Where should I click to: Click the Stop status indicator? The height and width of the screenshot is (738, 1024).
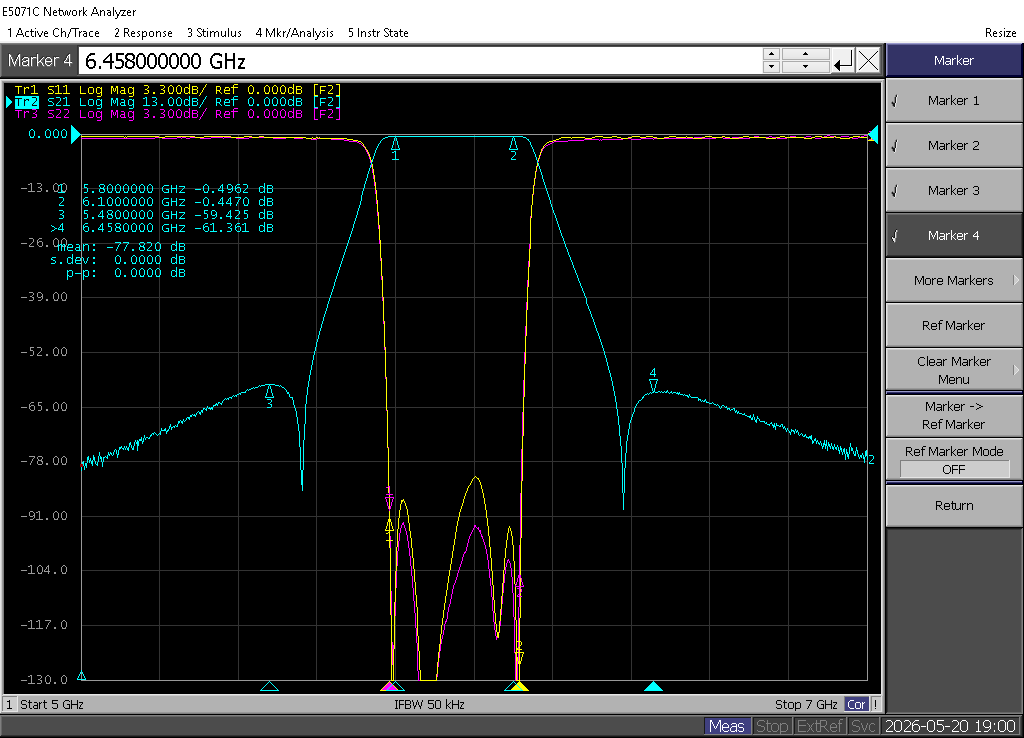[x=772, y=726]
